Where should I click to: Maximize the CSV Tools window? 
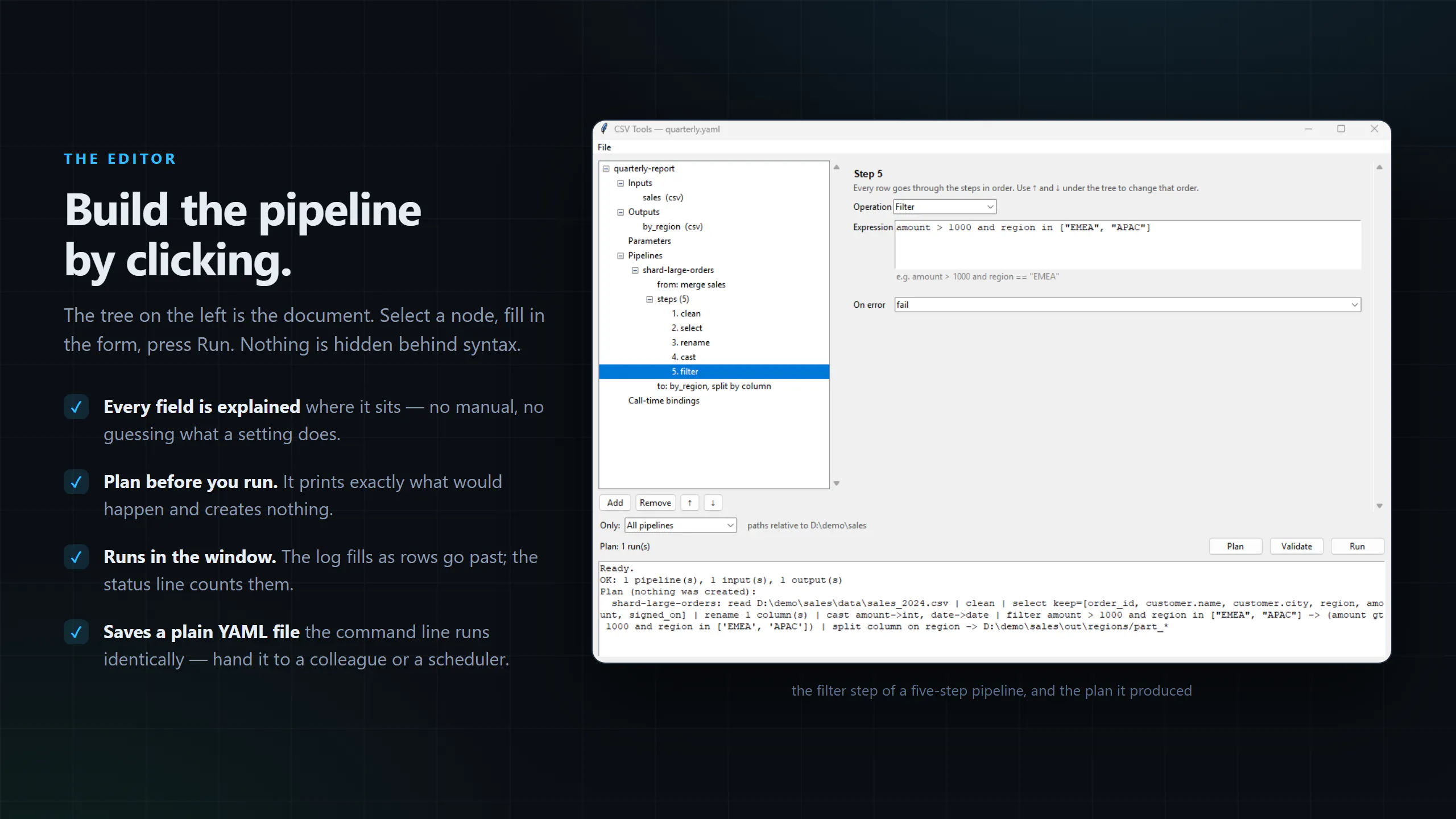1341,129
